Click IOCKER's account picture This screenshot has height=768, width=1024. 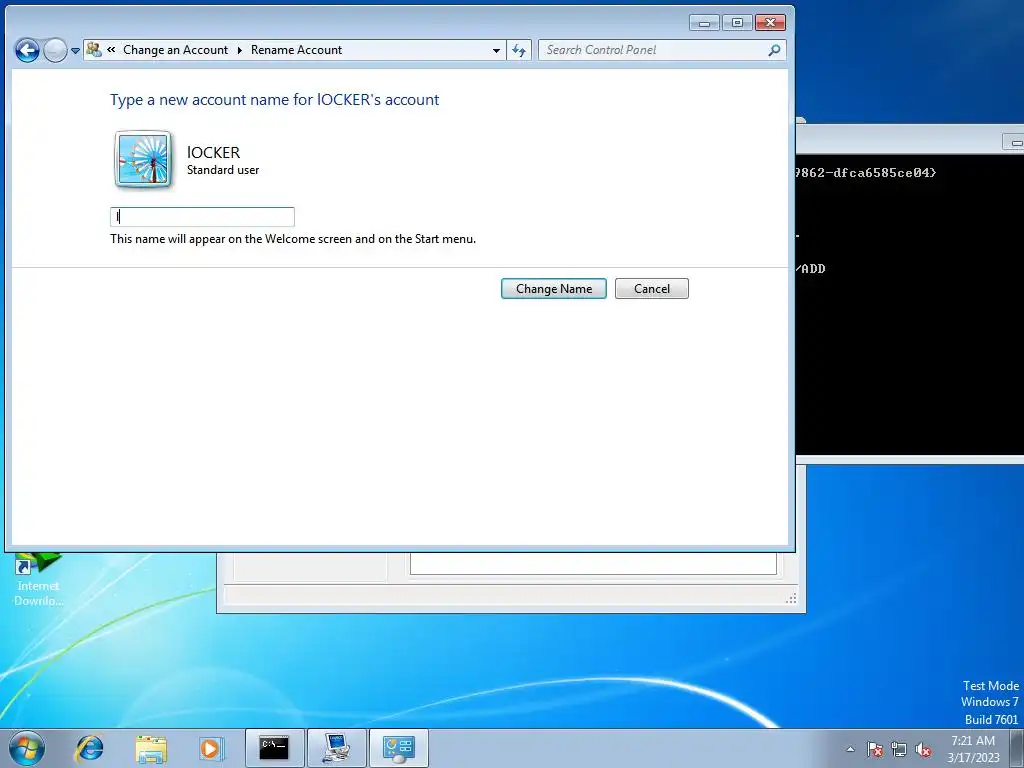(x=144, y=159)
